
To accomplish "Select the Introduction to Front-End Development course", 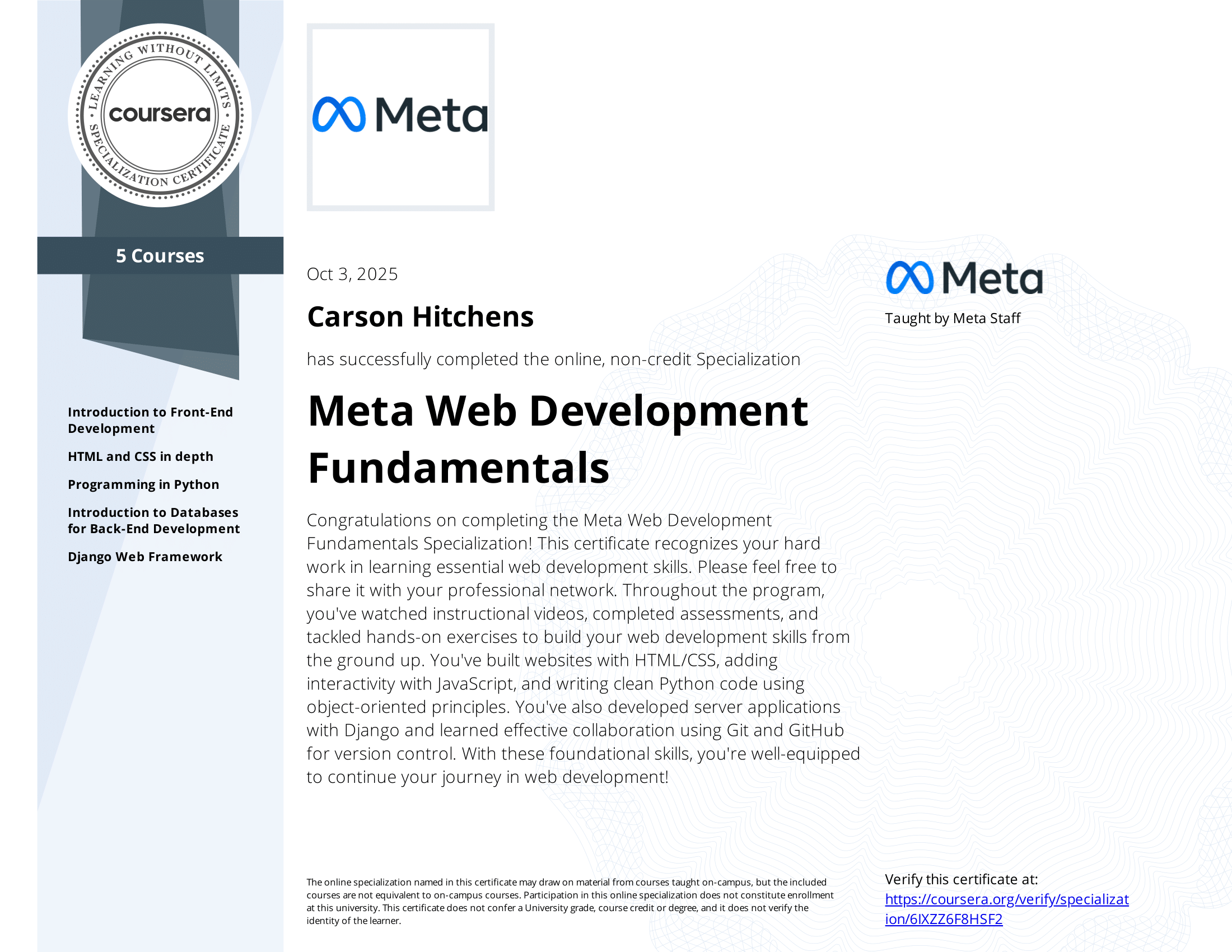I will 150,420.
